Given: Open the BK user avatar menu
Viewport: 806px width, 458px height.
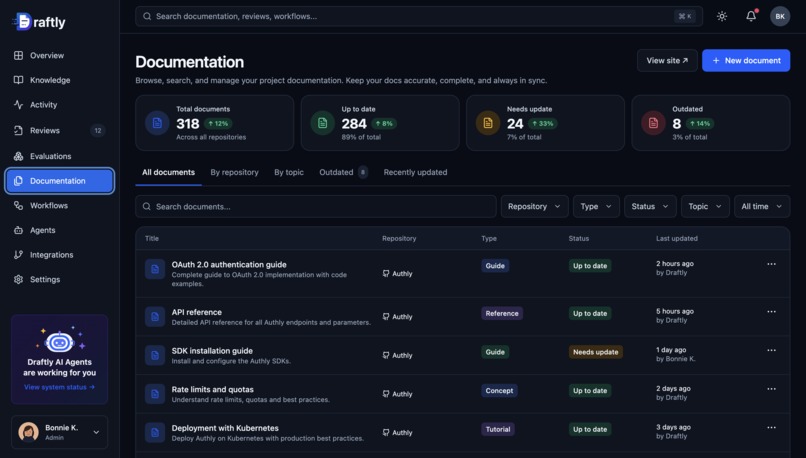Looking at the screenshot, I should tap(780, 16).
